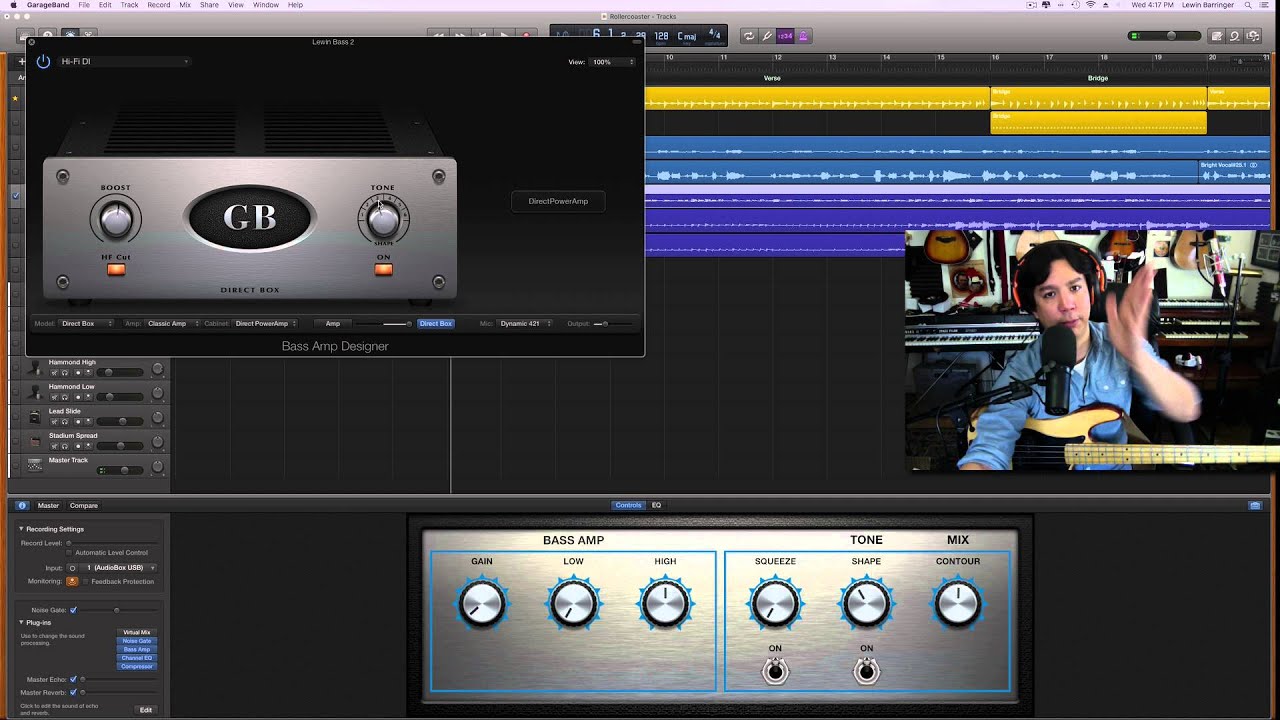The height and width of the screenshot is (720, 1280).
Task: Open Spotlight search in macOS menu bar
Action: click(x=1250, y=5)
